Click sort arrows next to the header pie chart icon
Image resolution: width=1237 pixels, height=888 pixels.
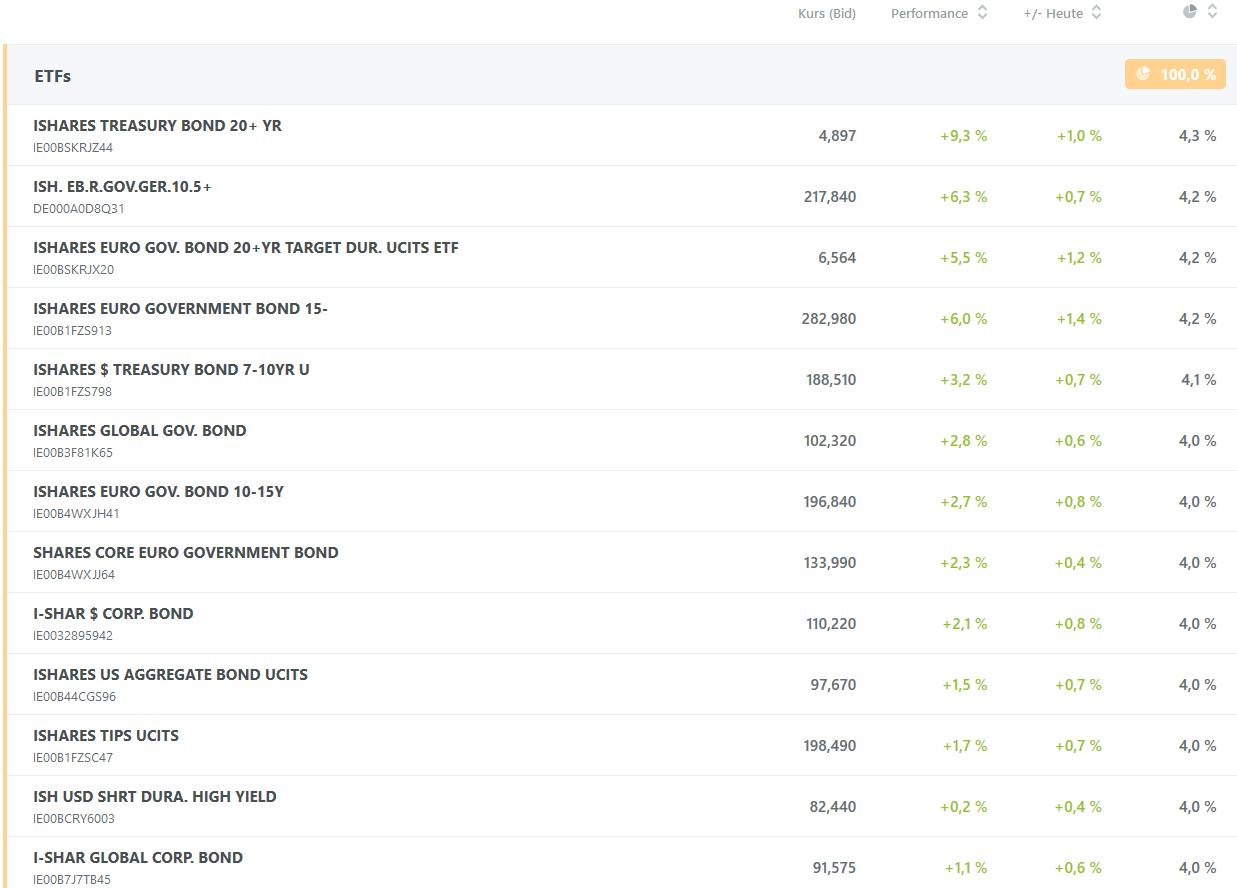click(1212, 12)
